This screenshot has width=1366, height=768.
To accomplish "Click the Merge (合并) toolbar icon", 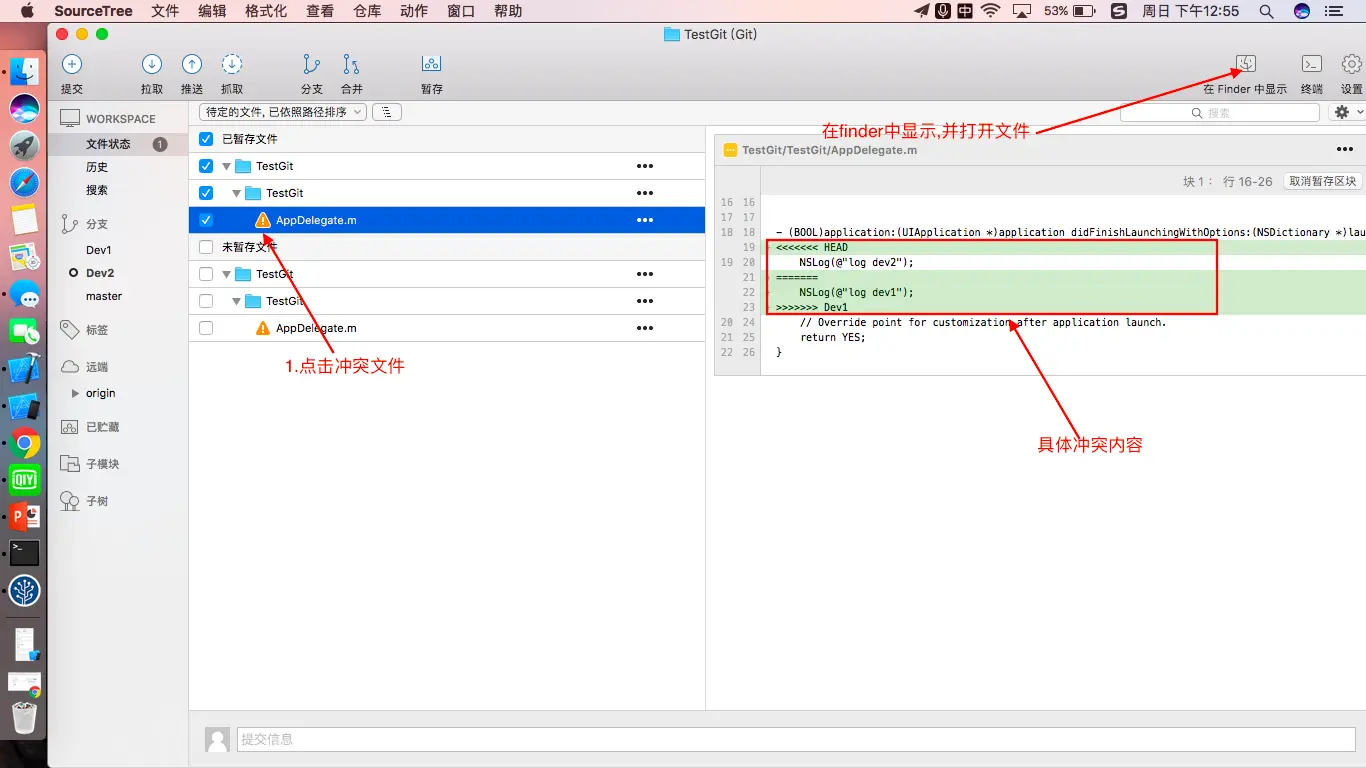I will [351, 65].
